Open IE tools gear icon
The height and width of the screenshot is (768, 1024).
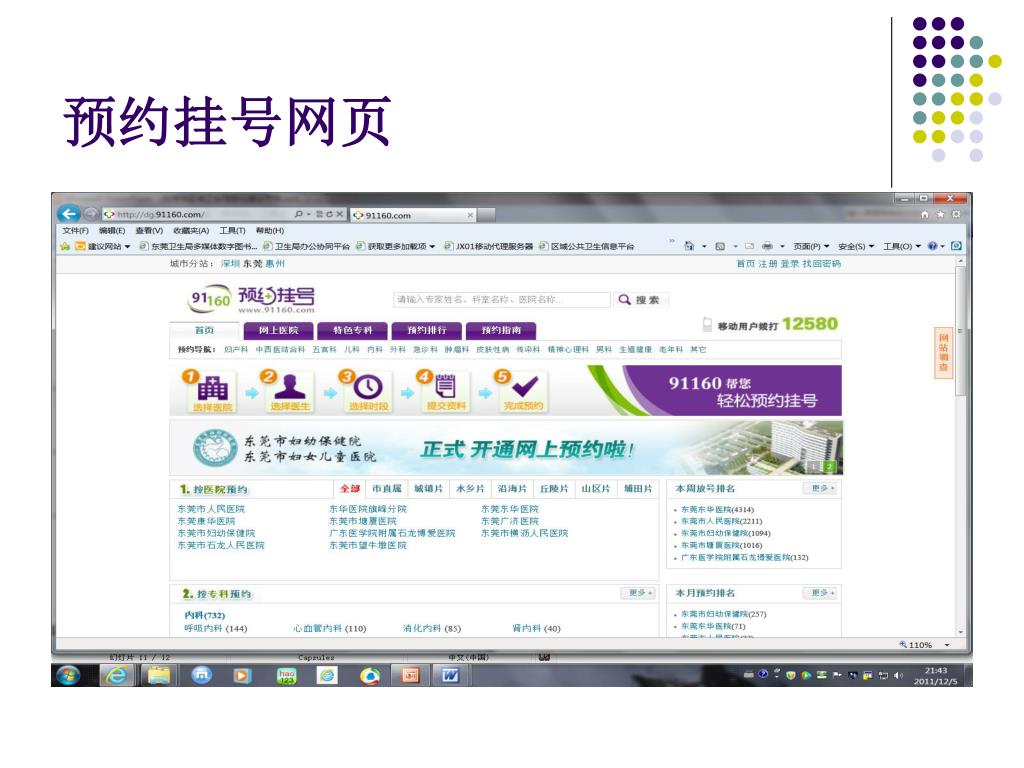pos(956,214)
